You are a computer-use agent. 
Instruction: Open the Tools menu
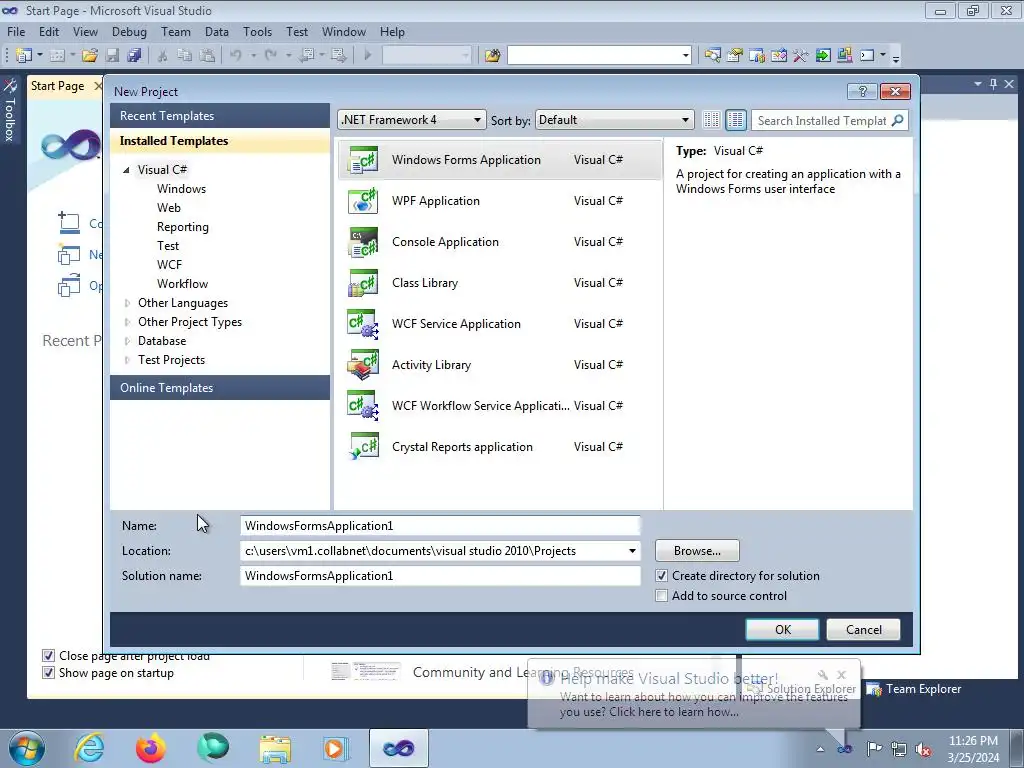tap(257, 32)
